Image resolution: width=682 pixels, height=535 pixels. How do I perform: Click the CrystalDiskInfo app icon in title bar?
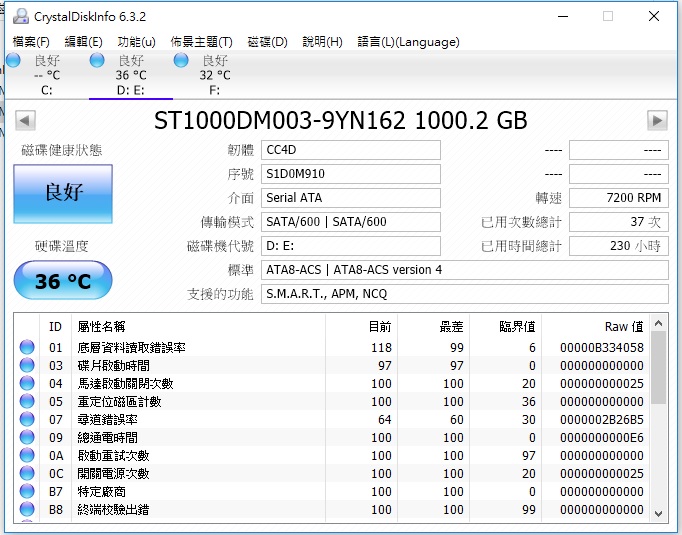[x=20, y=17]
